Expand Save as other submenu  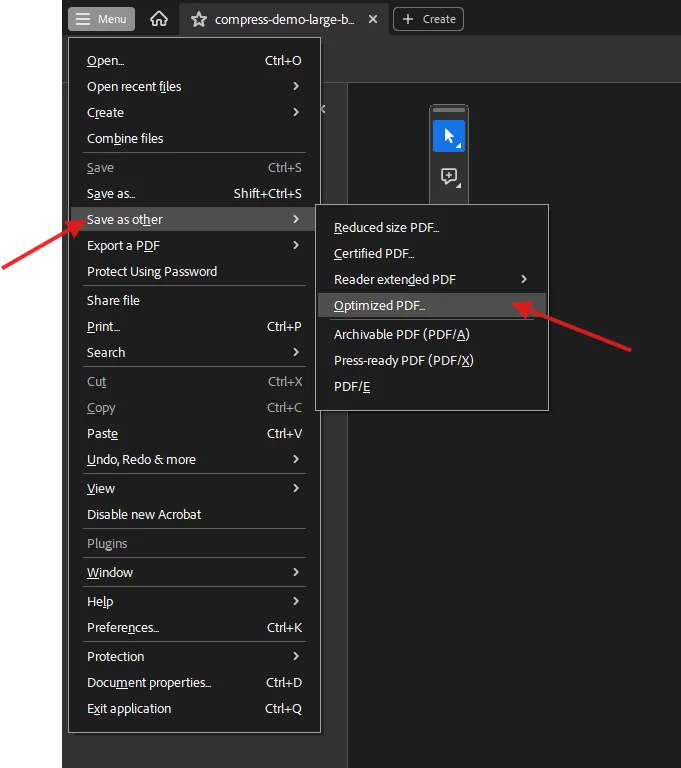pos(194,219)
